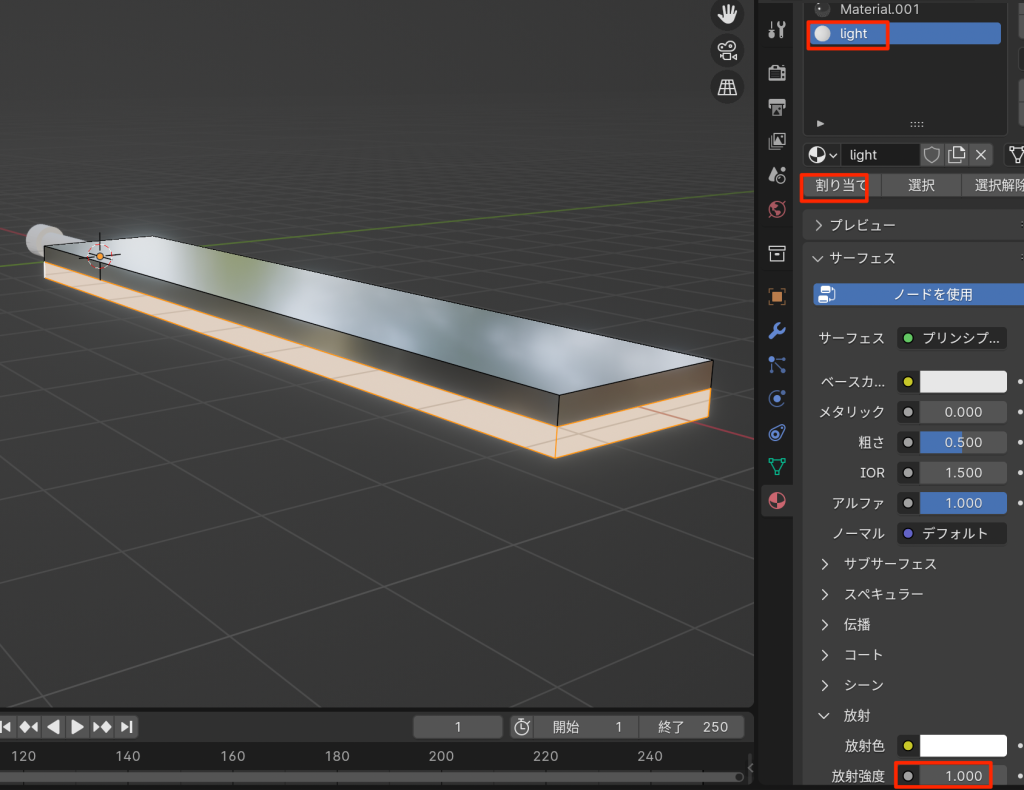This screenshot has height=790, width=1024.
Task: Toggle the preview range stopwatch icon
Action: 521,727
